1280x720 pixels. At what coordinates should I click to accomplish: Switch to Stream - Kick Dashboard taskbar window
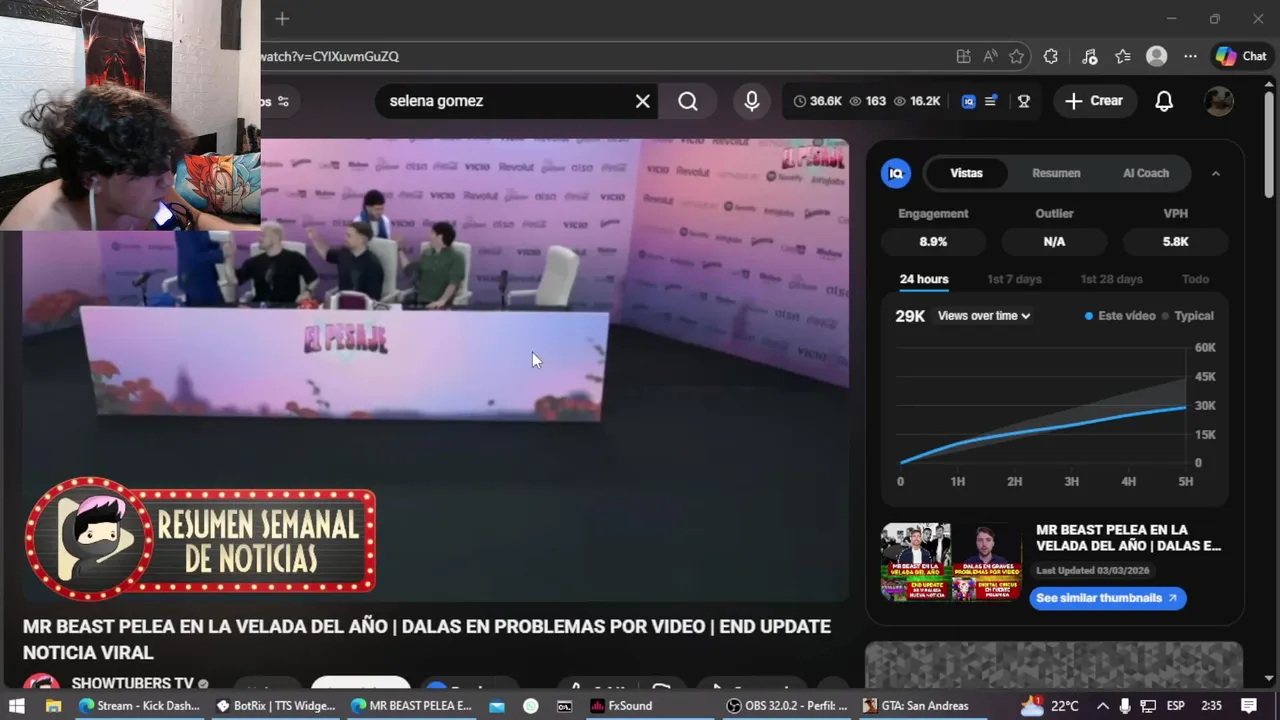(x=139, y=705)
